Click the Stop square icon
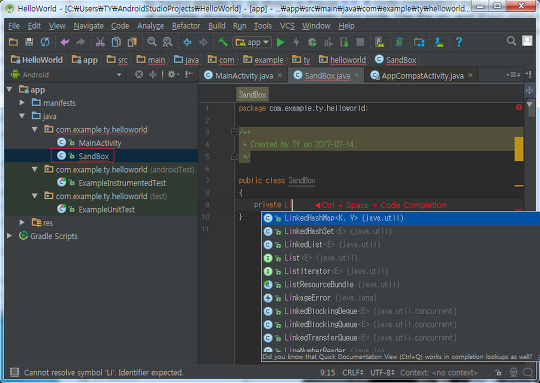This screenshot has height=383, width=540. pyautogui.click(x=360, y=42)
